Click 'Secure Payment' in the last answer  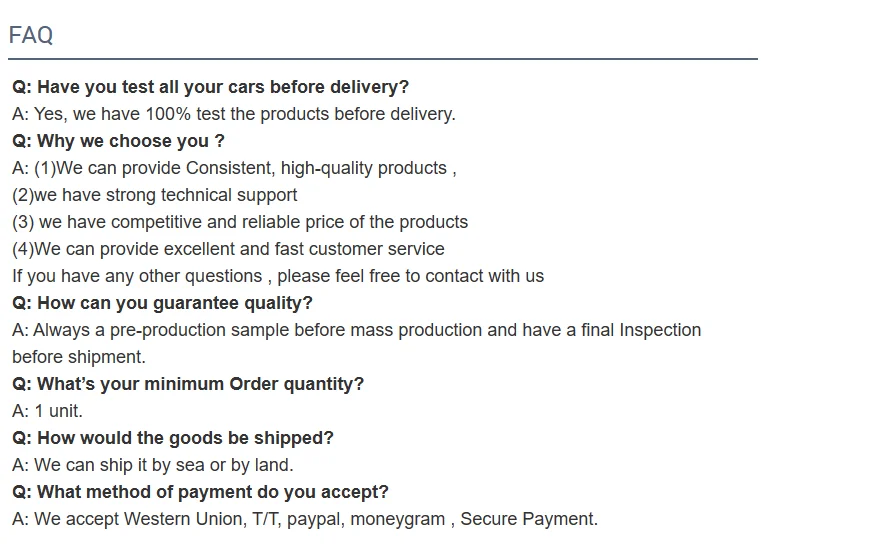[x=529, y=519]
